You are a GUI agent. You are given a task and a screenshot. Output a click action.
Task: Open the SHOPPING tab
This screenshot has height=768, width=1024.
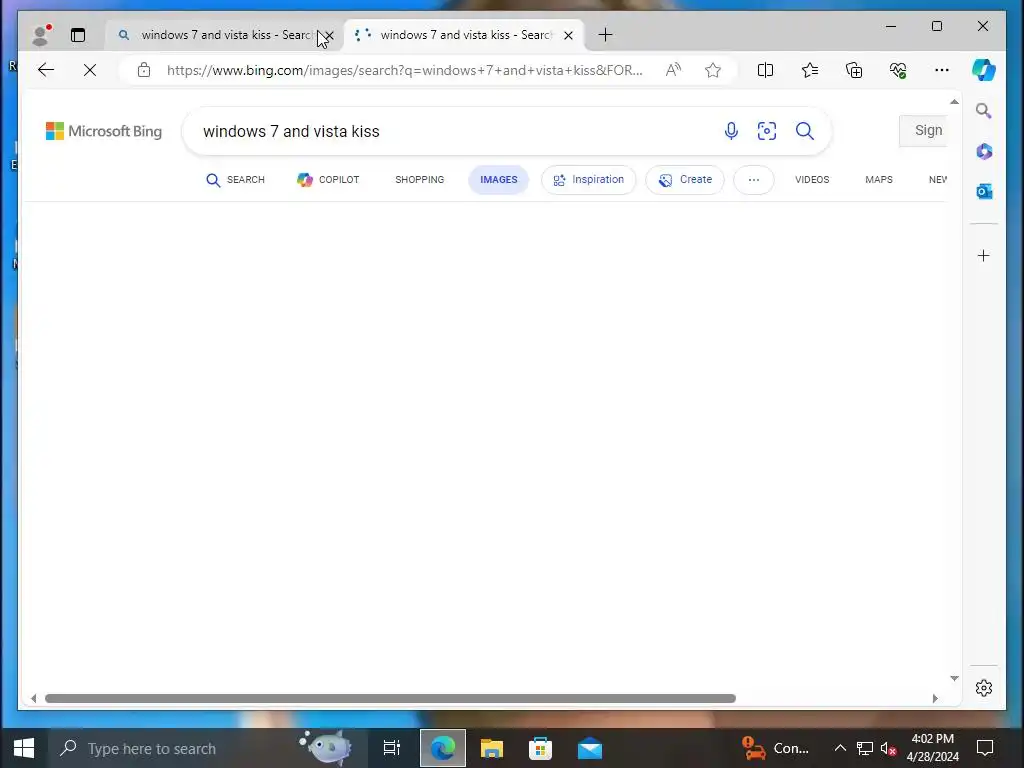point(419,180)
